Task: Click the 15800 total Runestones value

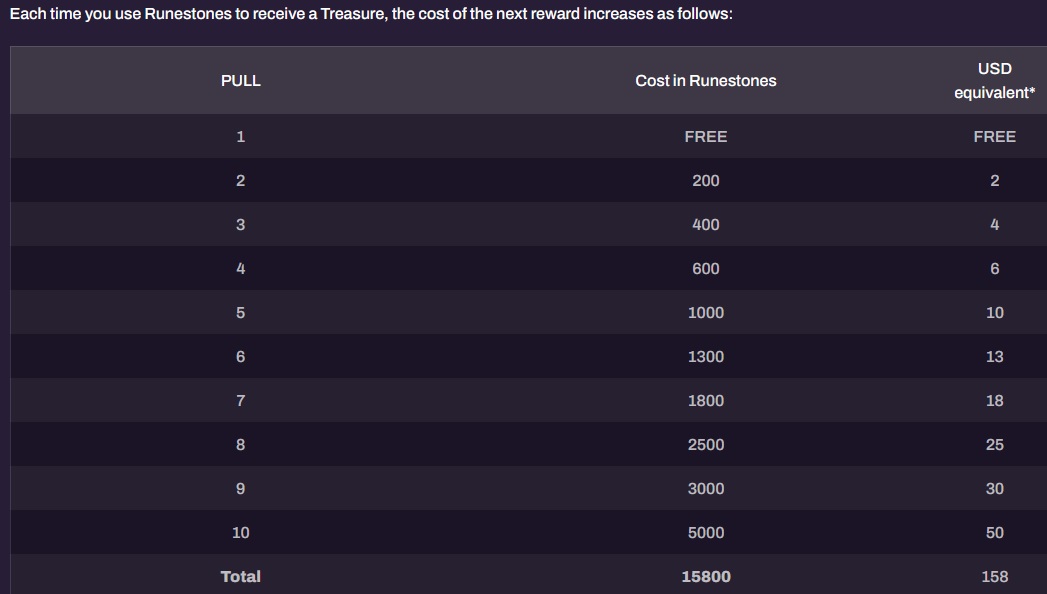Action: [706, 577]
